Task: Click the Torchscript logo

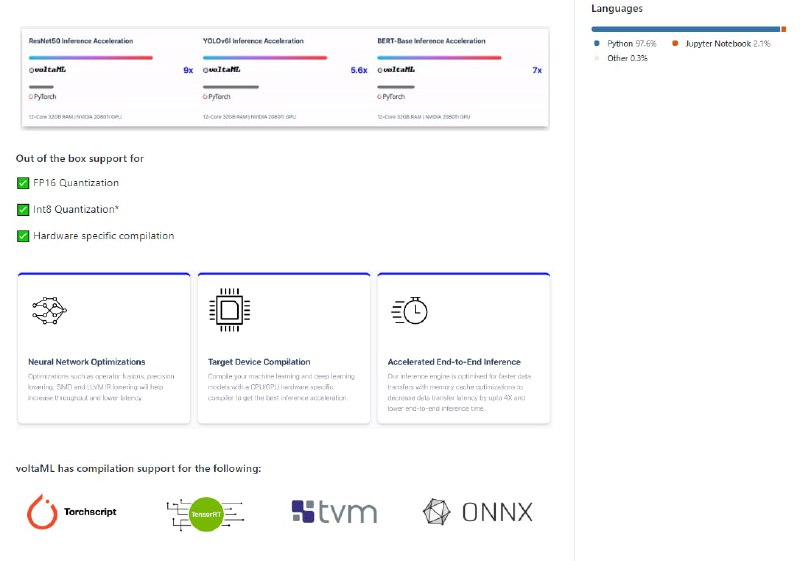Action: [72, 511]
